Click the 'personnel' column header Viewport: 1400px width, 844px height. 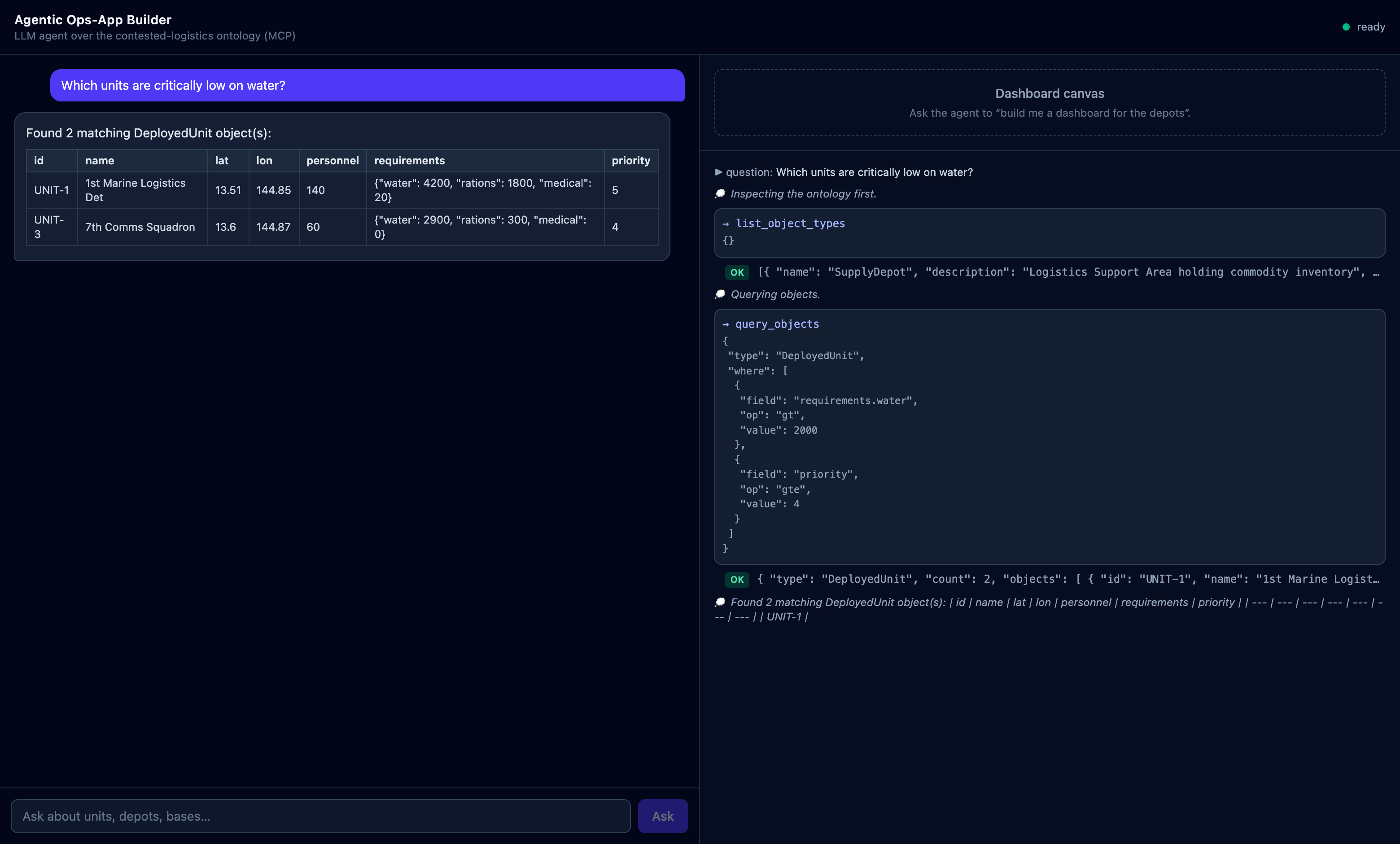pos(332,160)
